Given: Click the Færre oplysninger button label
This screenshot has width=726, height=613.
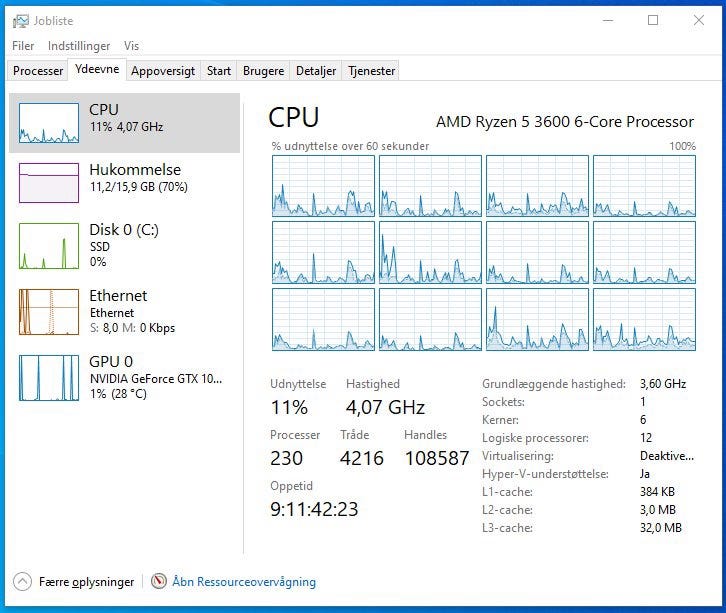Looking at the screenshot, I should 87,581.
